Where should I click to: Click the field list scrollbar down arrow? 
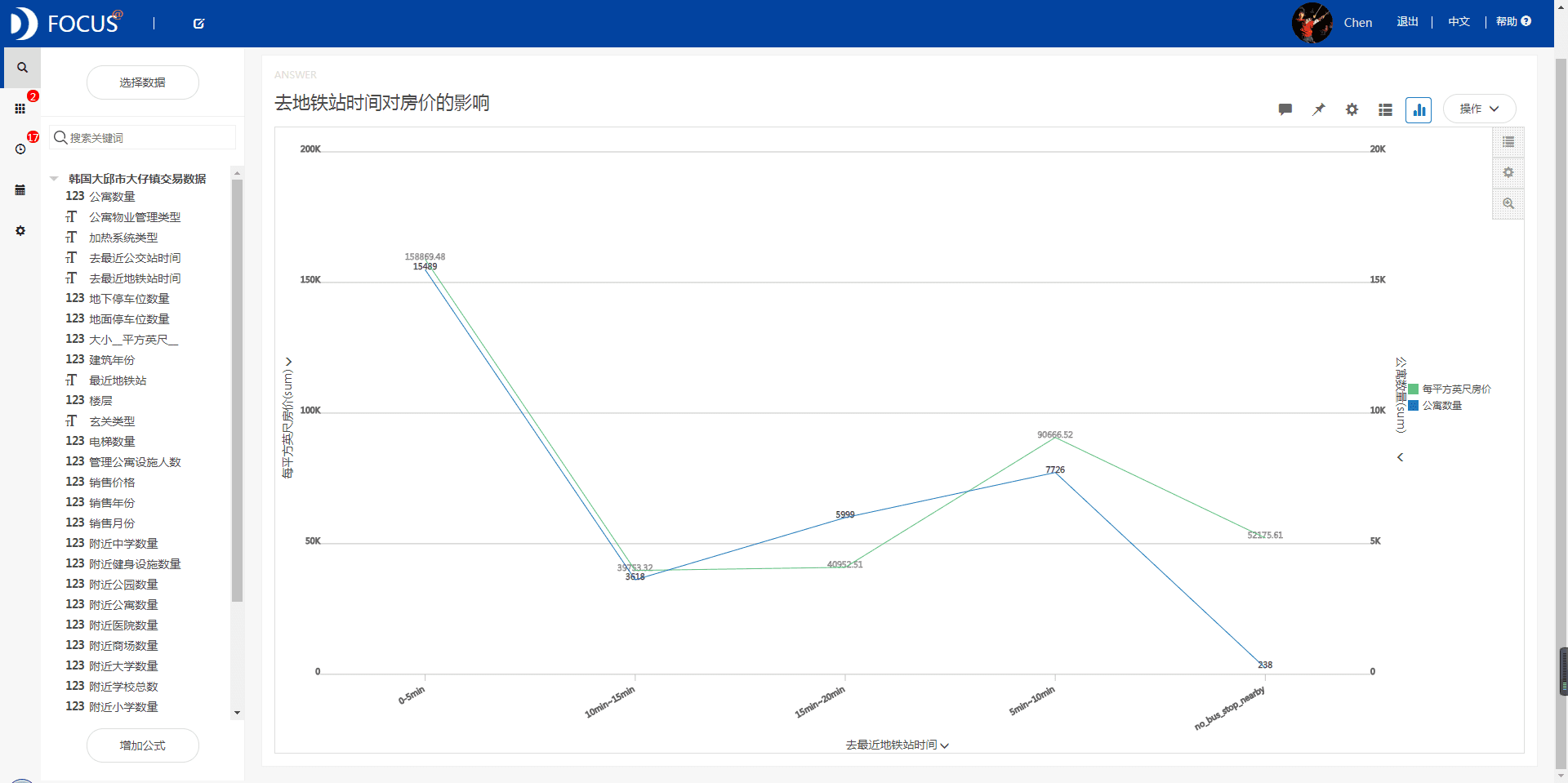(x=237, y=713)
